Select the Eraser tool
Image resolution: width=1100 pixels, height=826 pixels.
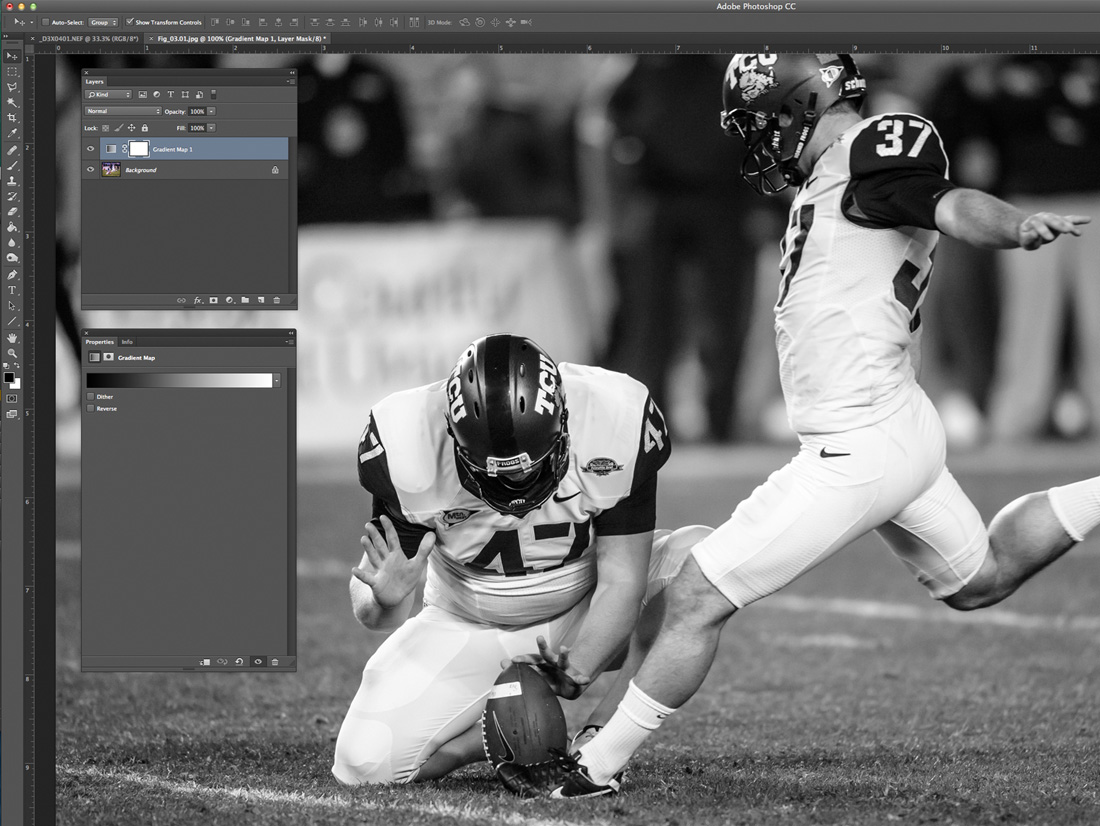tap(12, 212)
